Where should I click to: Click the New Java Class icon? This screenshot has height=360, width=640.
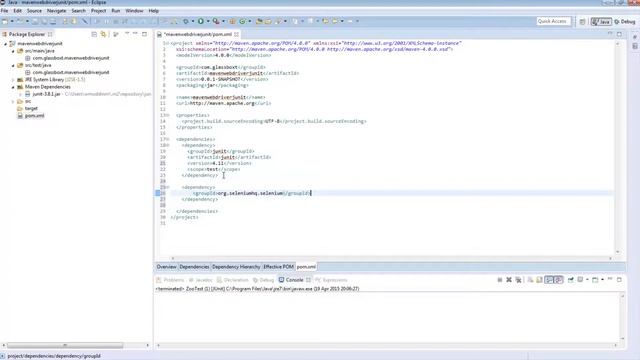tap(242, 21)
